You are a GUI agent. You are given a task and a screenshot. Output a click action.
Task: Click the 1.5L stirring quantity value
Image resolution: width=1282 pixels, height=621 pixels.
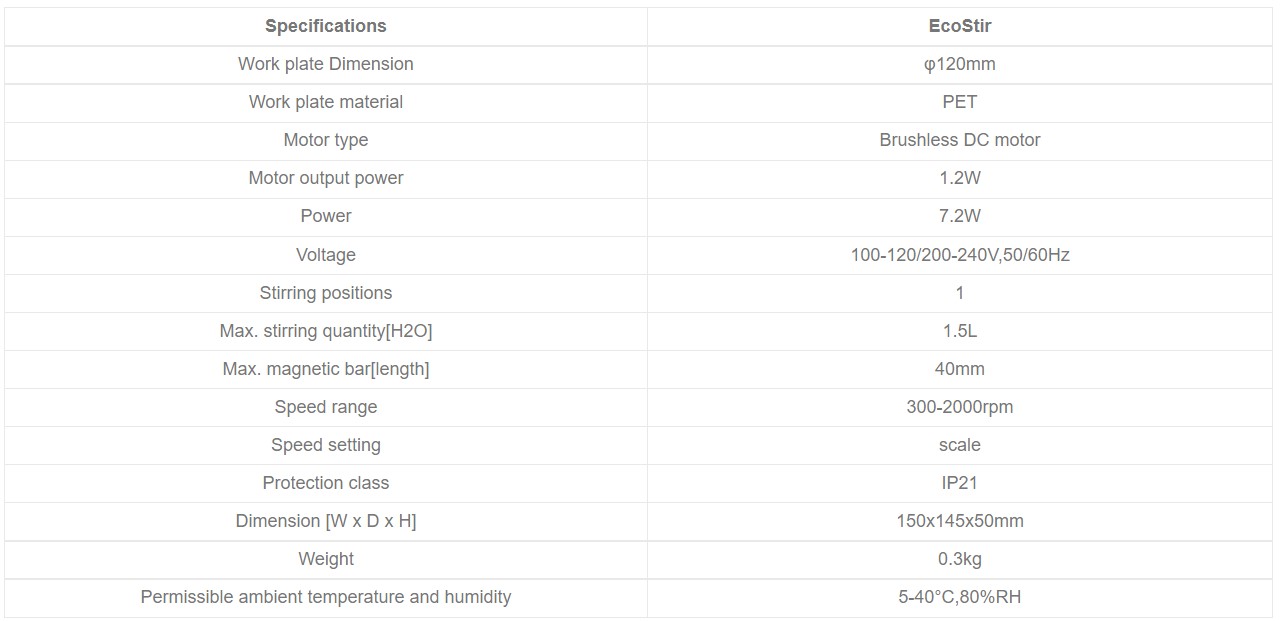tap(960, 331)
